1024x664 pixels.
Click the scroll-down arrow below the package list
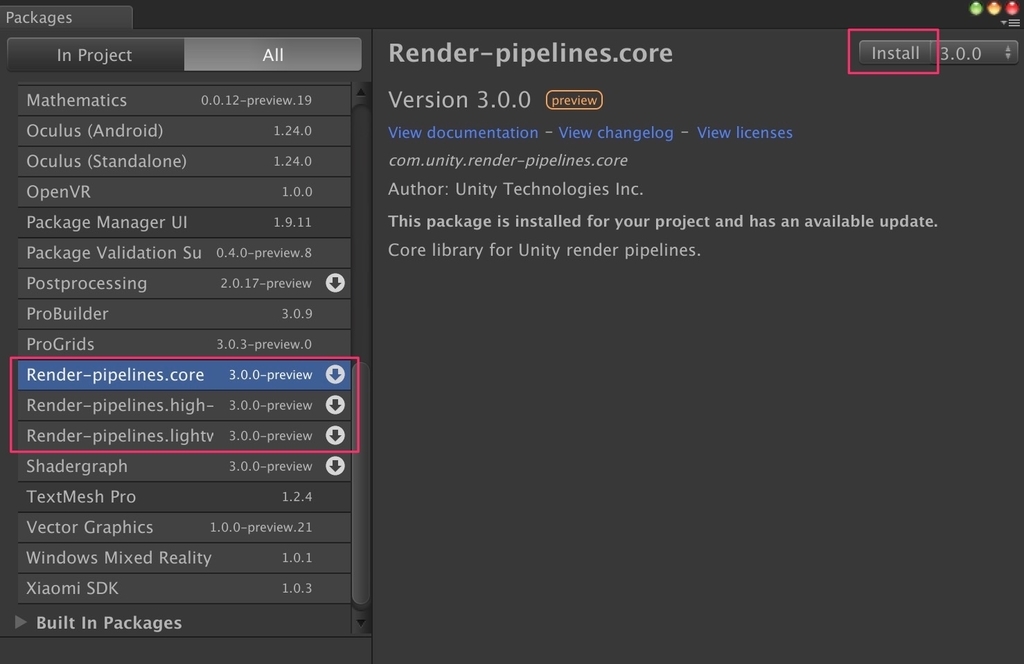pyautogui.click(x=361, y=622)
